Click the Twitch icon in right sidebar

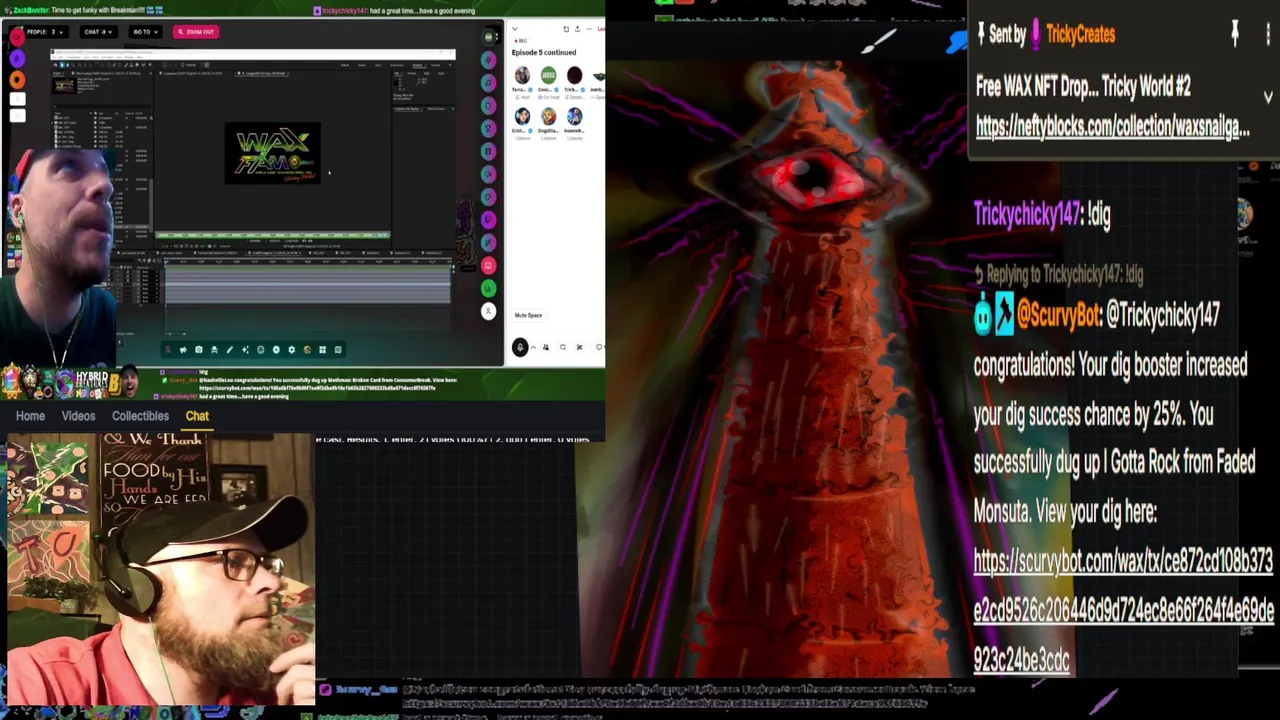click(488, 219)
